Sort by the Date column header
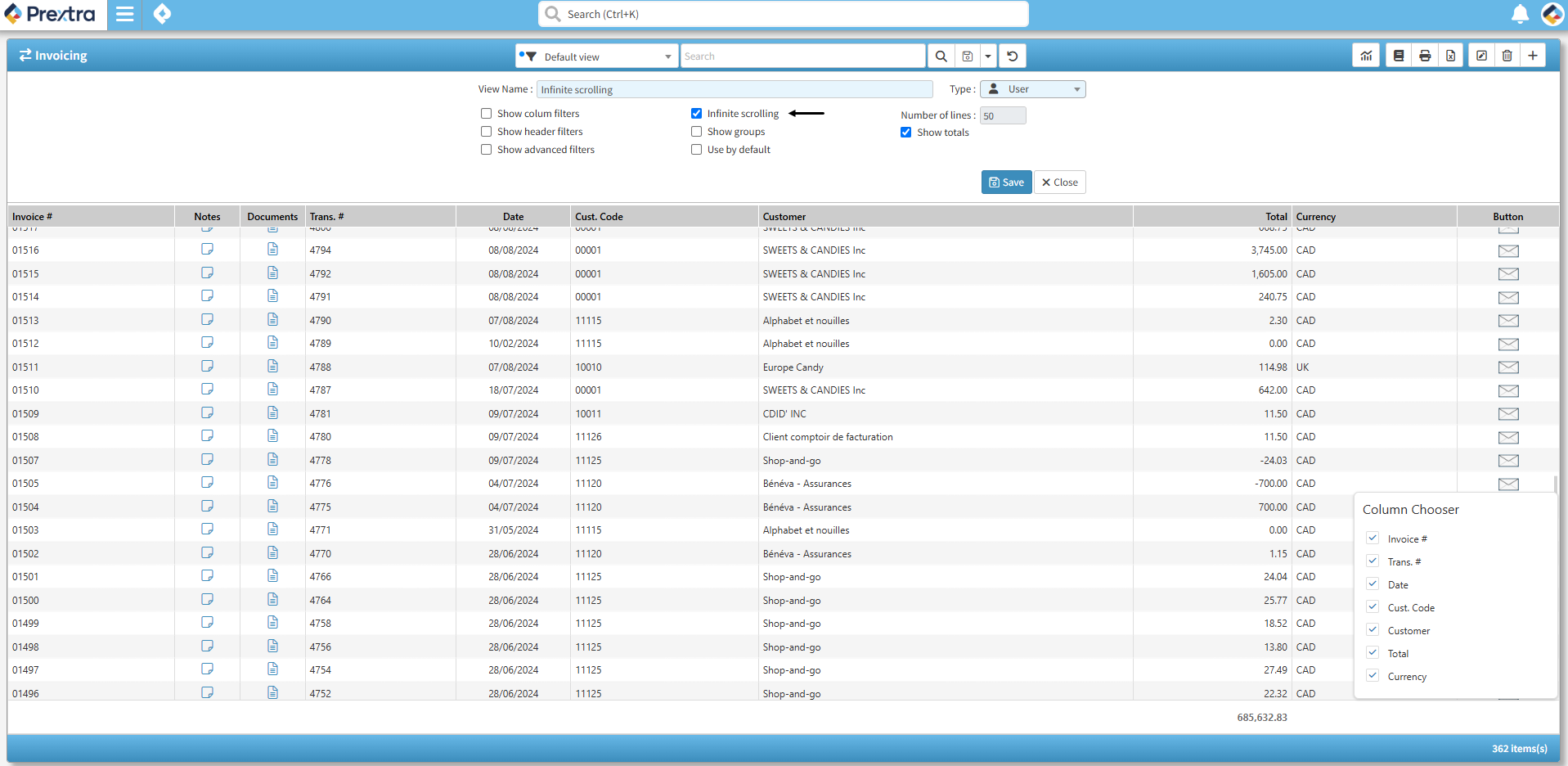 coord(513,217)
